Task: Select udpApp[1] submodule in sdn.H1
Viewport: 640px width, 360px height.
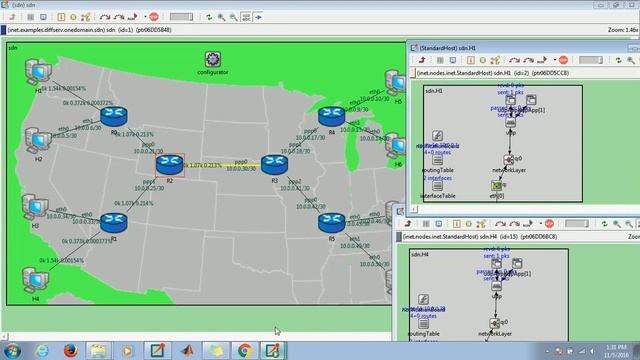Action: (531, 100)
